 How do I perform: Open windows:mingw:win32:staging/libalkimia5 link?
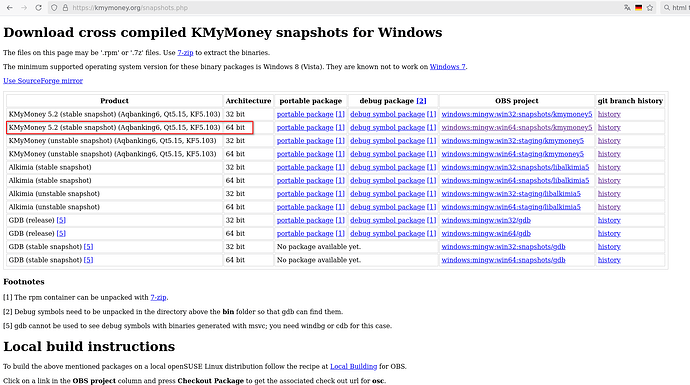pos(511,194)
